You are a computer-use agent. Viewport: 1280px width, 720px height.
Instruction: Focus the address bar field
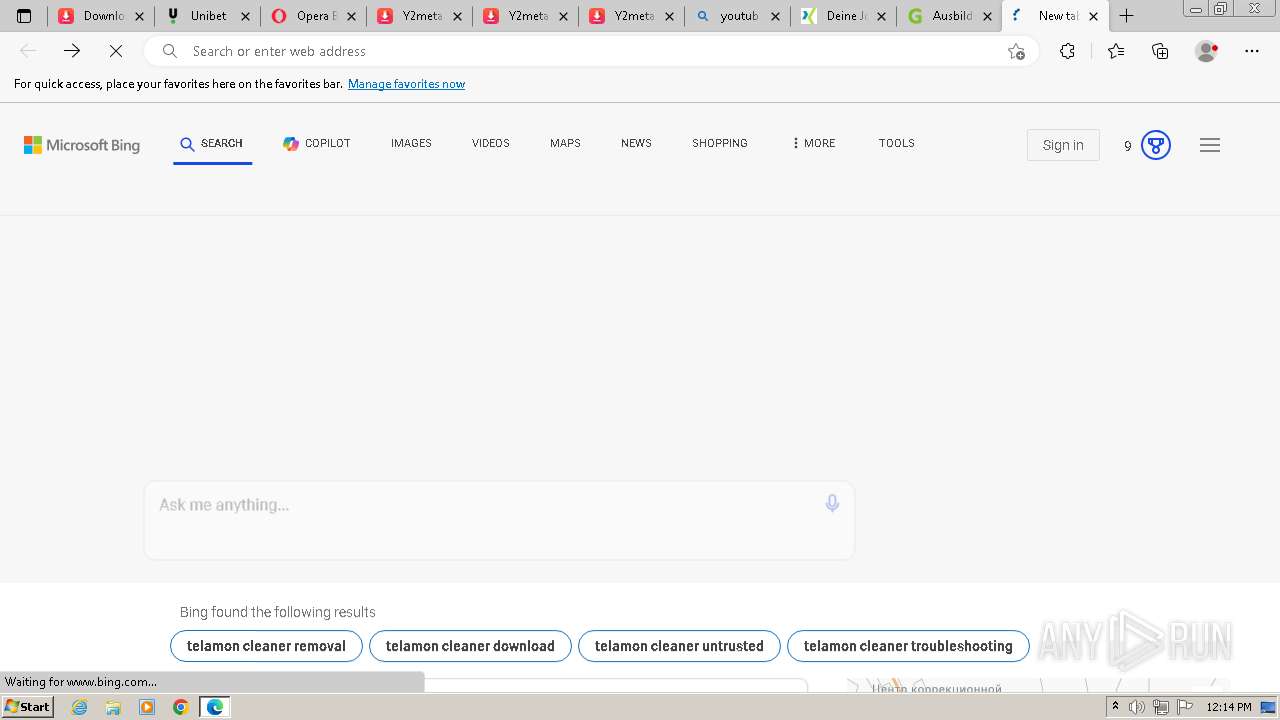coord(590,51)
